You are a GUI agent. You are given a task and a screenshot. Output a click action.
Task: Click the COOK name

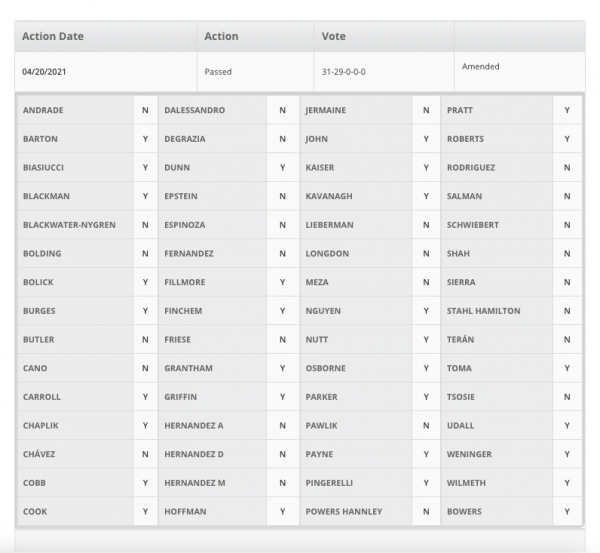pyautogui.click(x=35, y=512)
